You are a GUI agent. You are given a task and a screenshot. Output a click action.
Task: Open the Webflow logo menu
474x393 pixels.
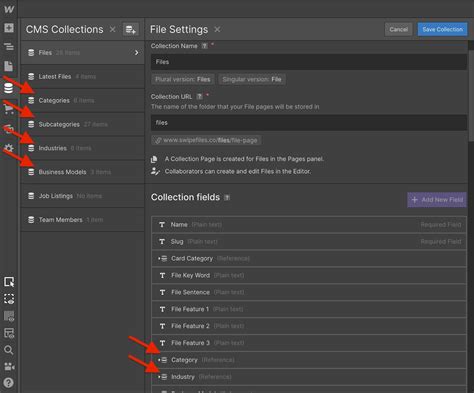[9, 9]
